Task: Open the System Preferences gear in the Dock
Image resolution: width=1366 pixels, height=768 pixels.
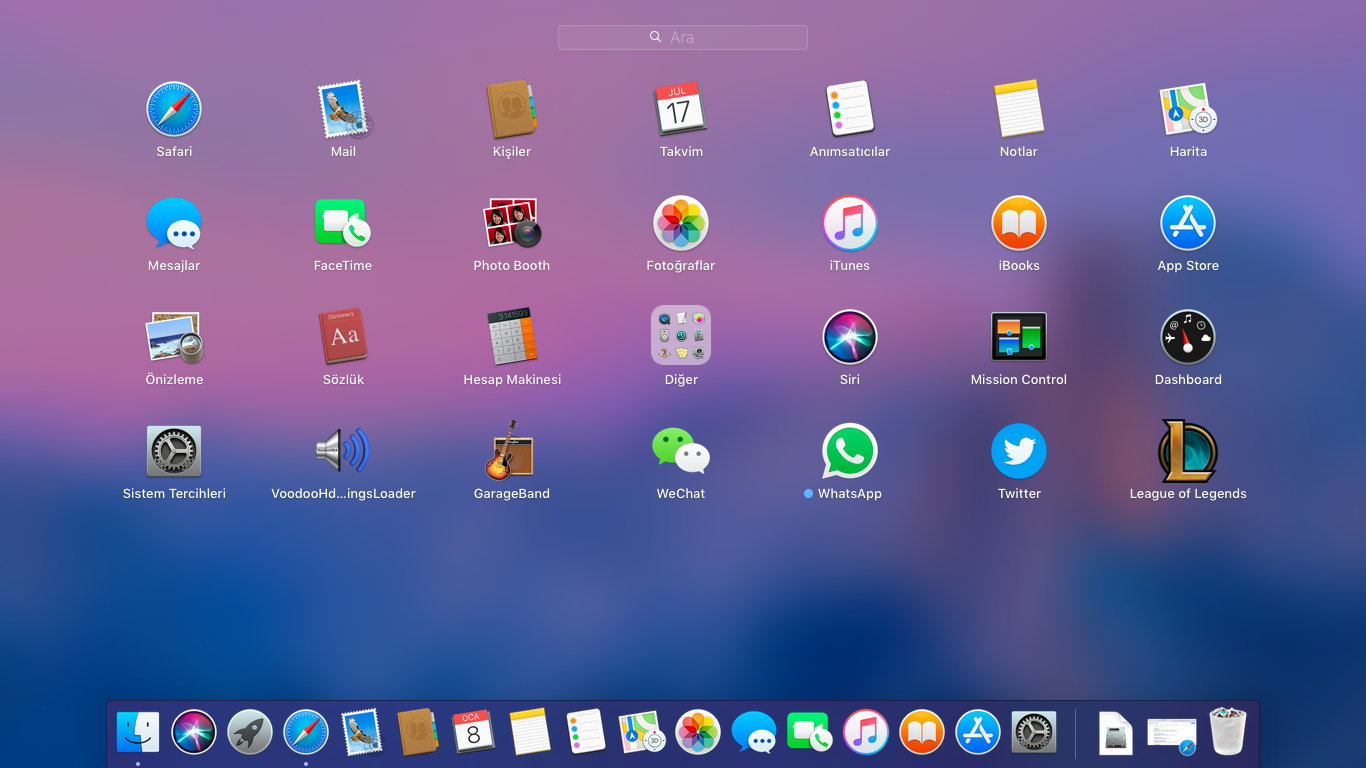Action: (x=1034, y=733)
